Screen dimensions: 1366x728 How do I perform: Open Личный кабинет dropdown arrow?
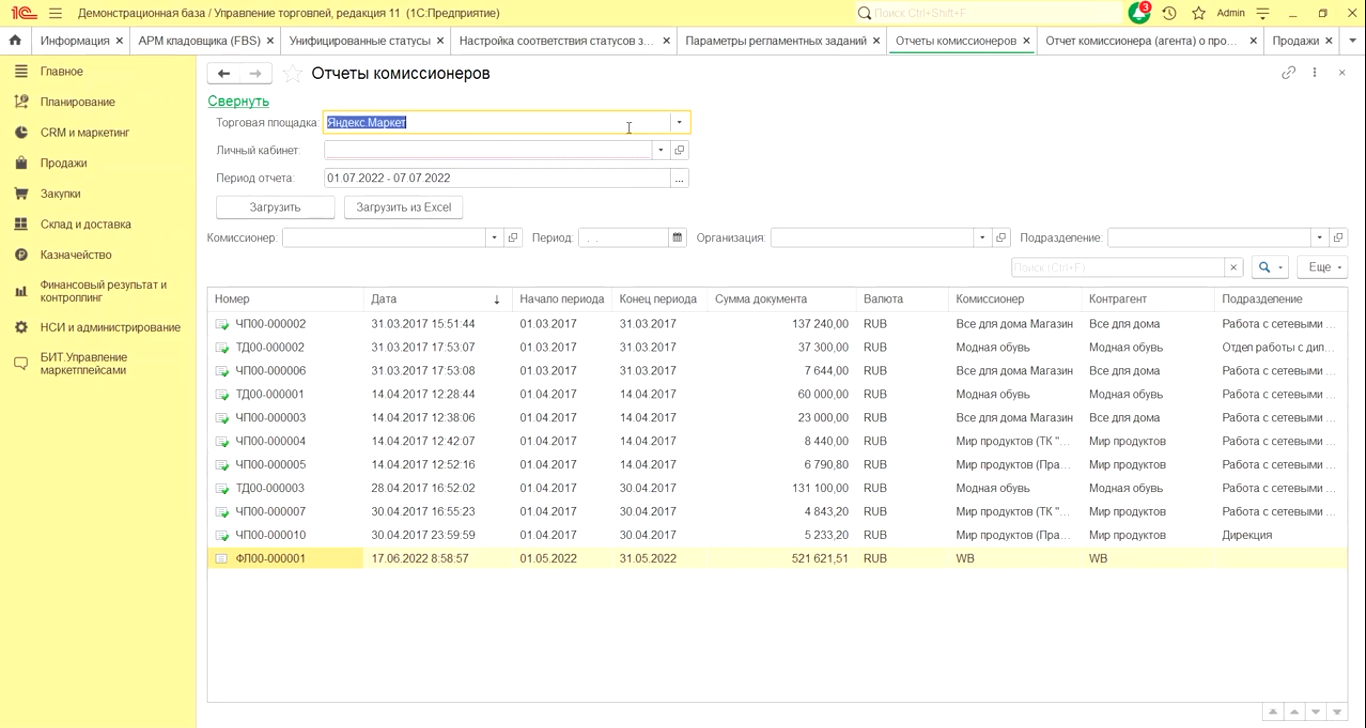coord(661,150)
